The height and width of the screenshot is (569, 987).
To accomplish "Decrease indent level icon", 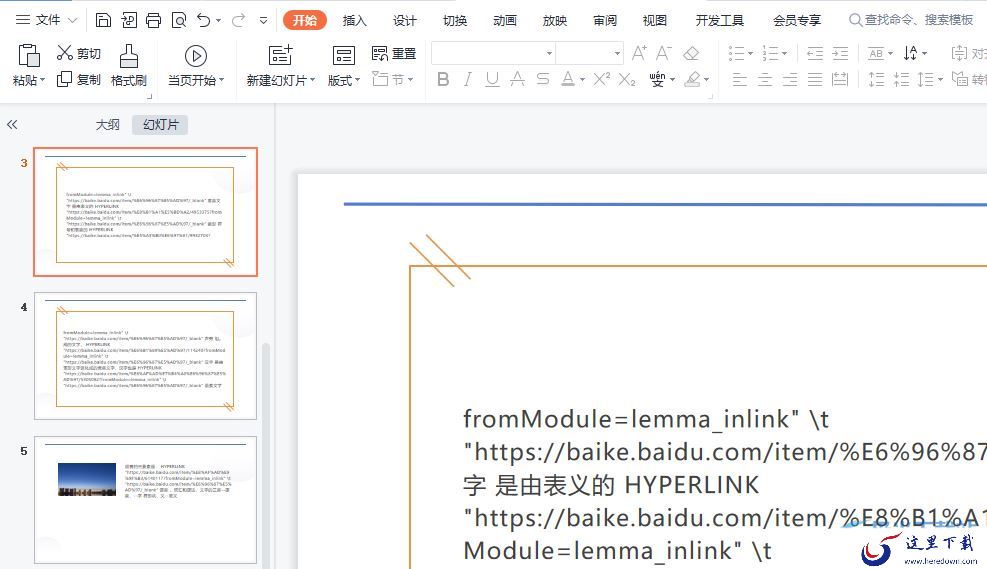I will pos(815,53).
